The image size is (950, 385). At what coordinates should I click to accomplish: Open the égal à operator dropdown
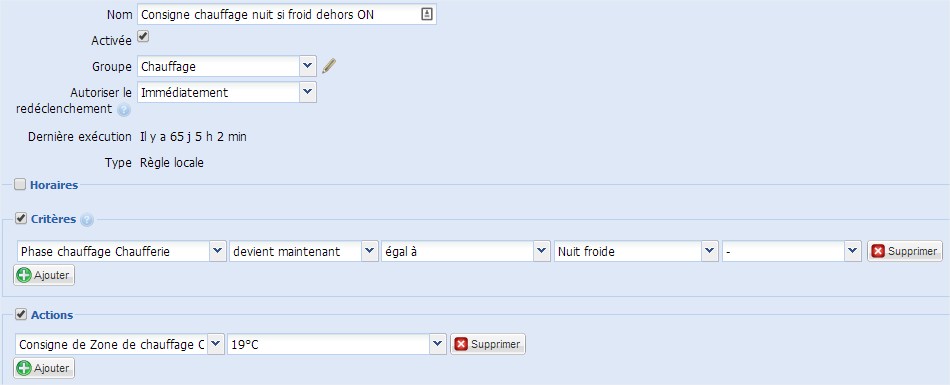[465, 252]
